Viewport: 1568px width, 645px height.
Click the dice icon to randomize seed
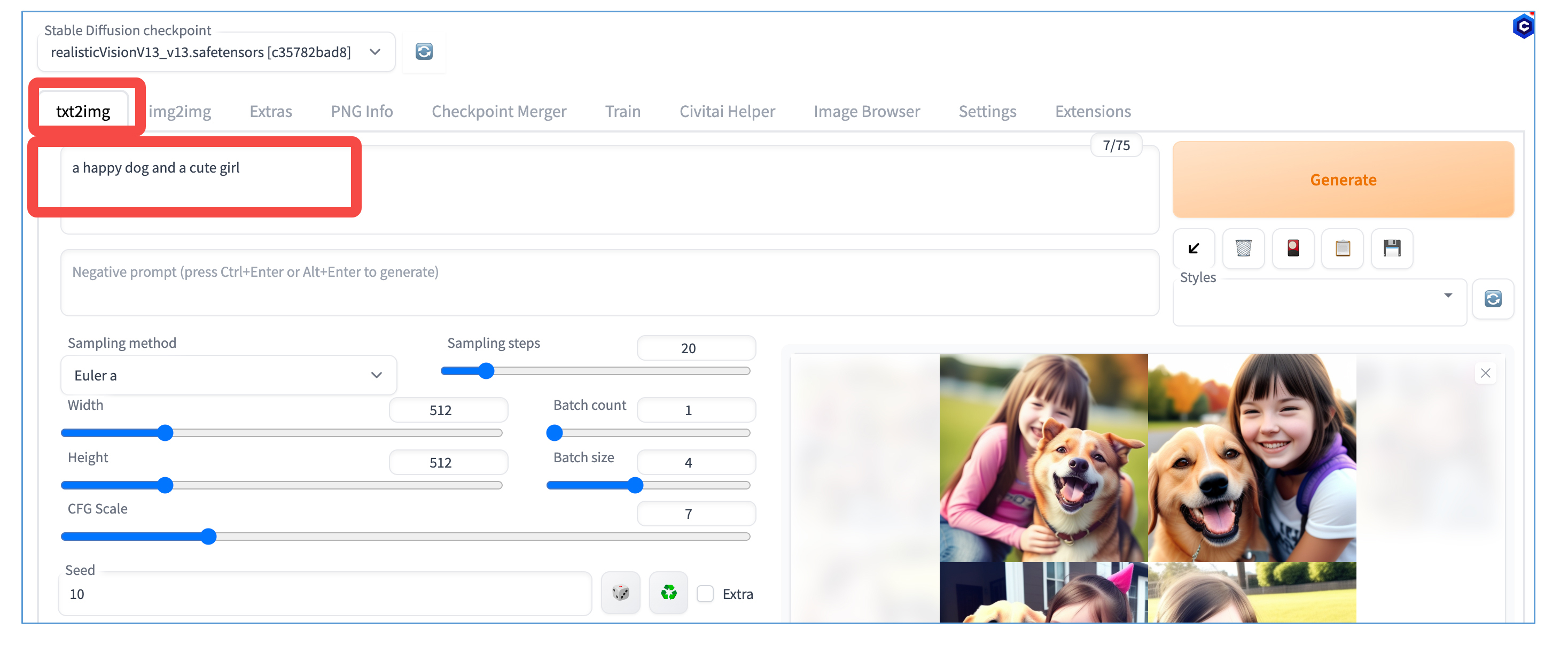point(620,593)
